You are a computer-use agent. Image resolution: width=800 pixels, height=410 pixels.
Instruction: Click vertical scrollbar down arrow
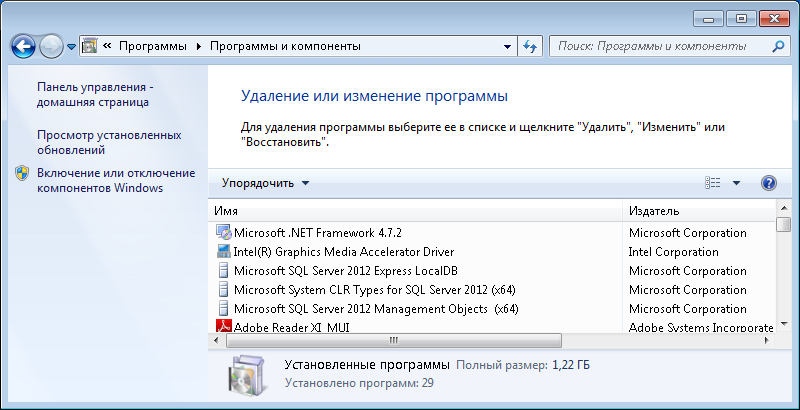[783, 326]
